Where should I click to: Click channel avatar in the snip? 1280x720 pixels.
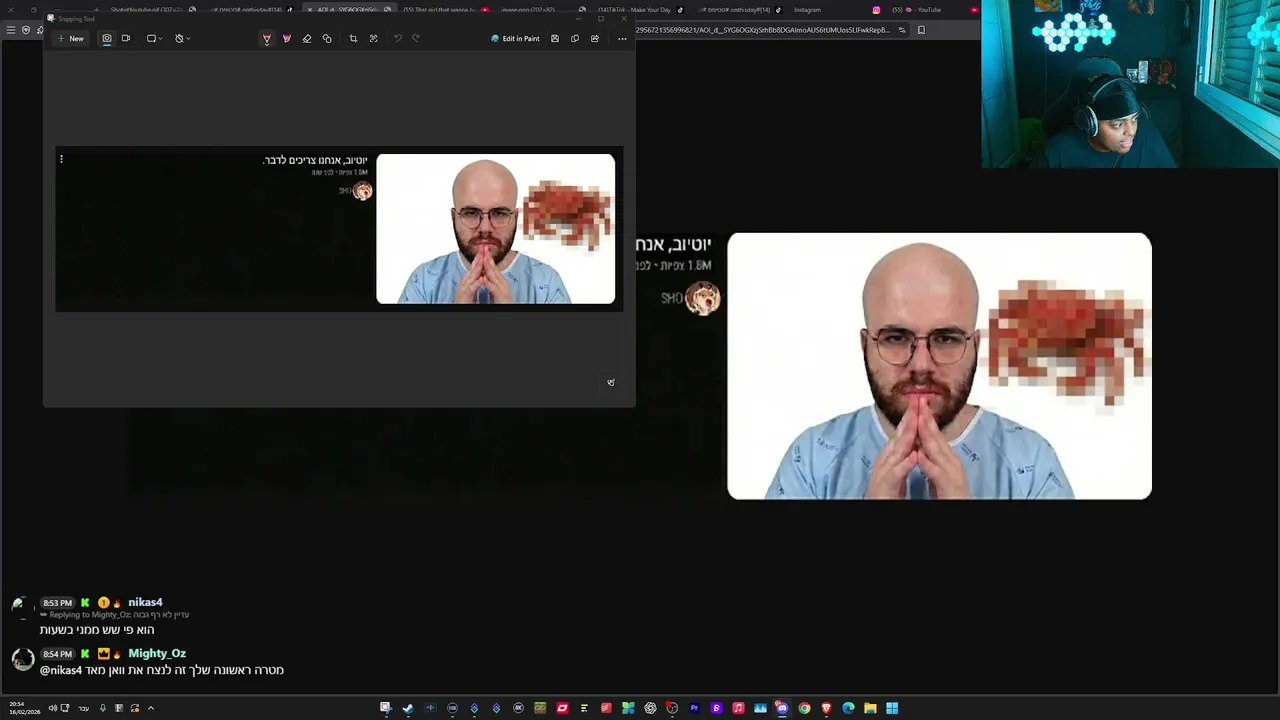pyautogui.click(x=362, y=191)
